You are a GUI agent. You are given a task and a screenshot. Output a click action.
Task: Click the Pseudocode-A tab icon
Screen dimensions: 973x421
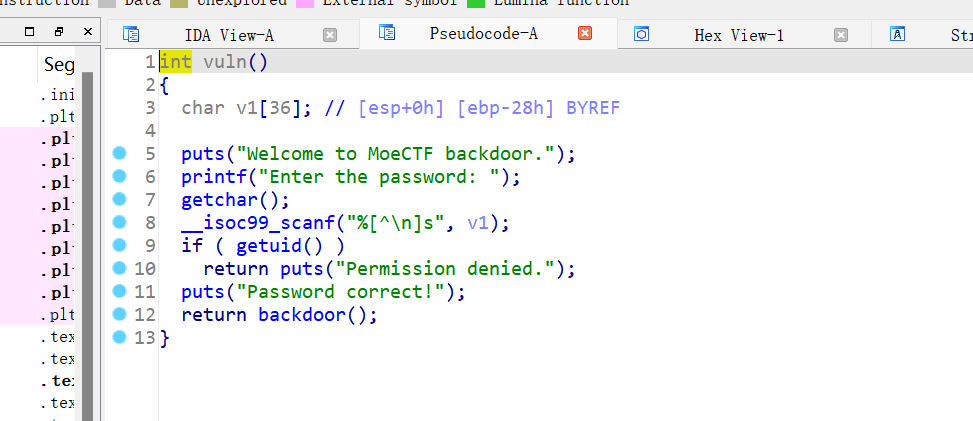click(384, 33)
